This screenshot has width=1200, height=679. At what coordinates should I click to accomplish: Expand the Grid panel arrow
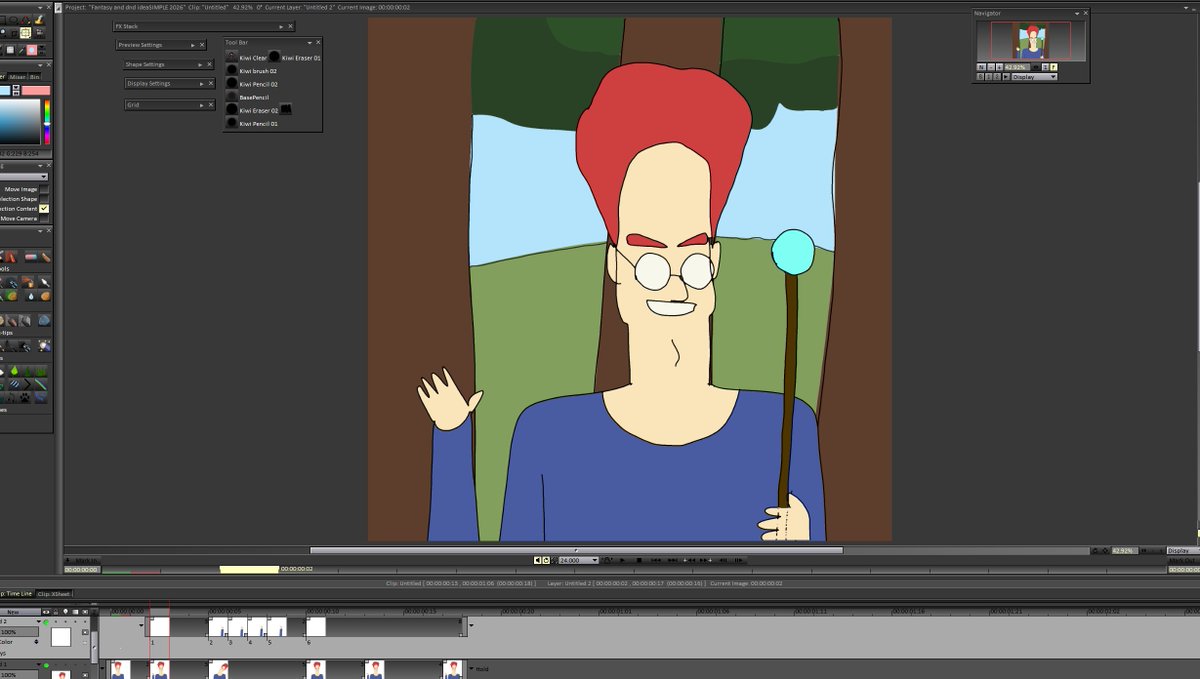pos(200,104)
